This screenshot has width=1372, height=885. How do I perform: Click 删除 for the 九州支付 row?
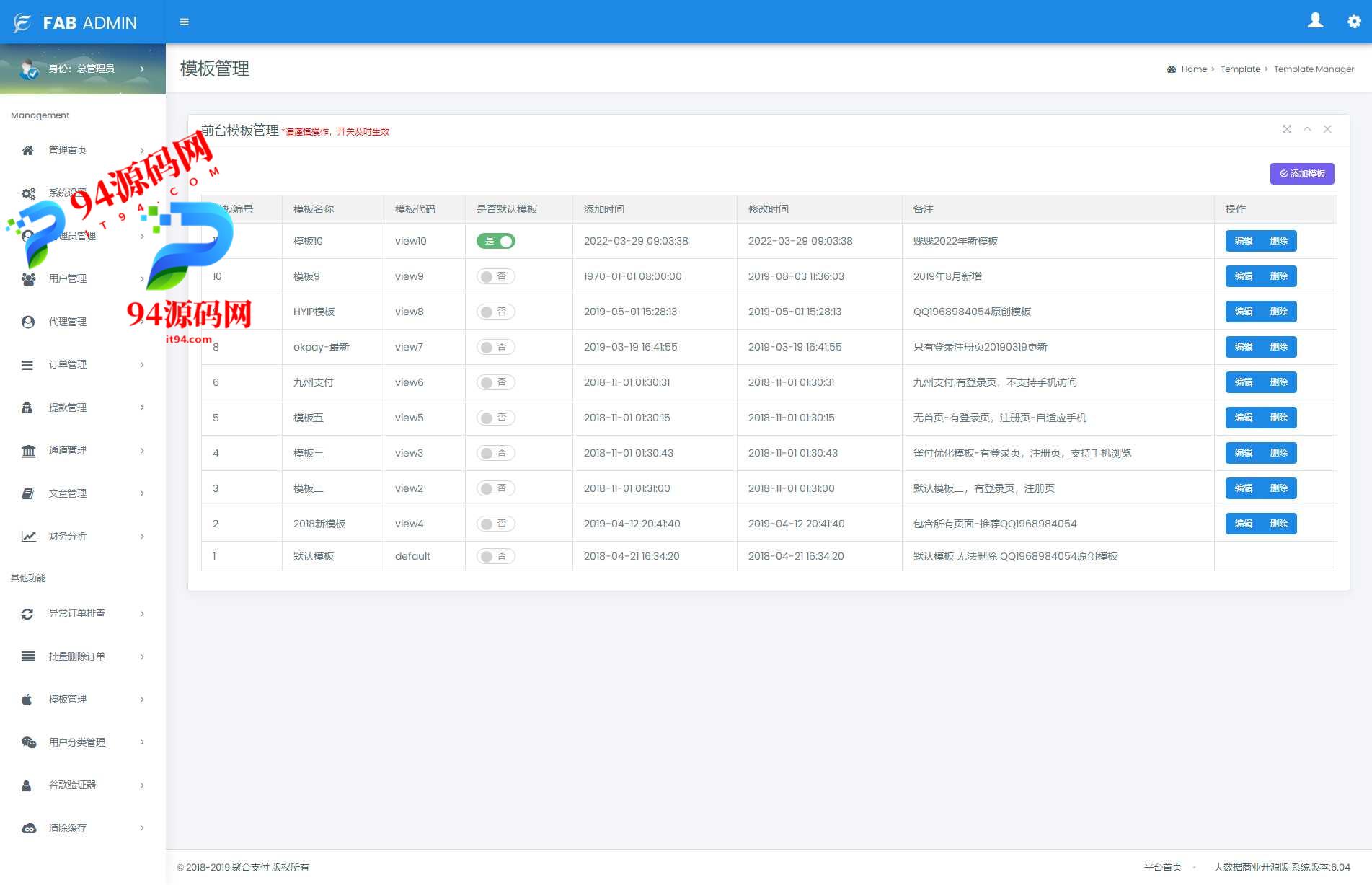(1279, 382)
